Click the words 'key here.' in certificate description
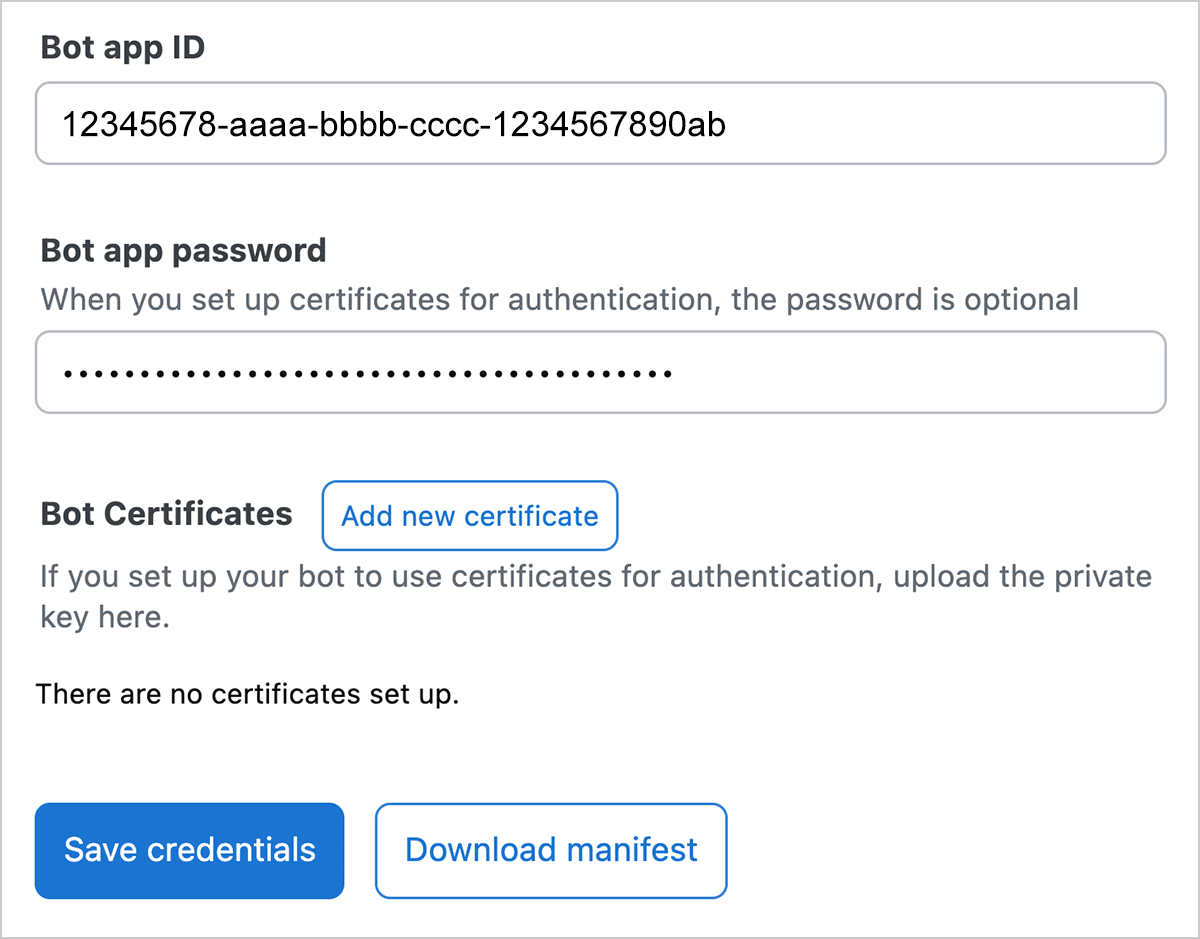 click(x=104, y=617)
